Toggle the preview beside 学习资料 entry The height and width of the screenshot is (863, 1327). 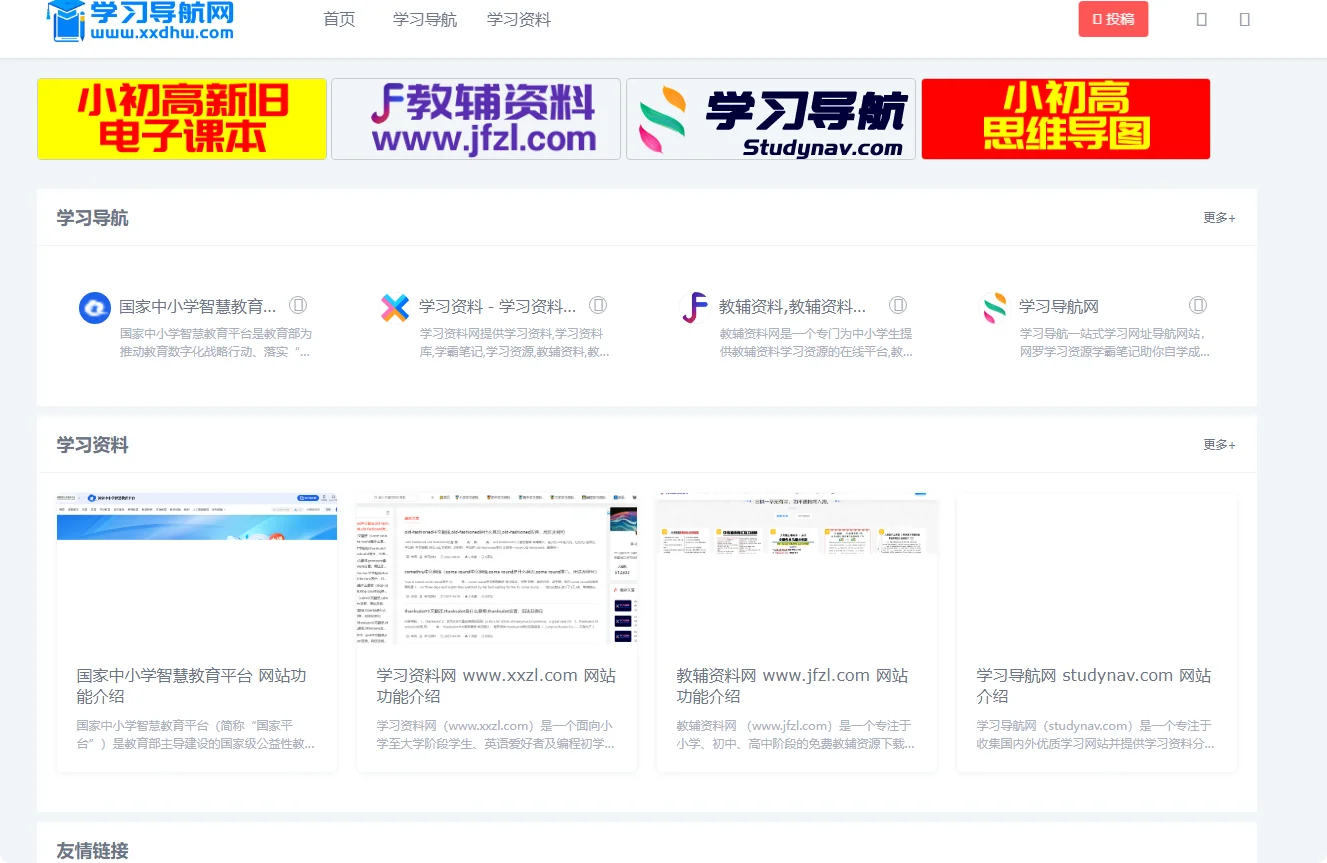[598, 305]
